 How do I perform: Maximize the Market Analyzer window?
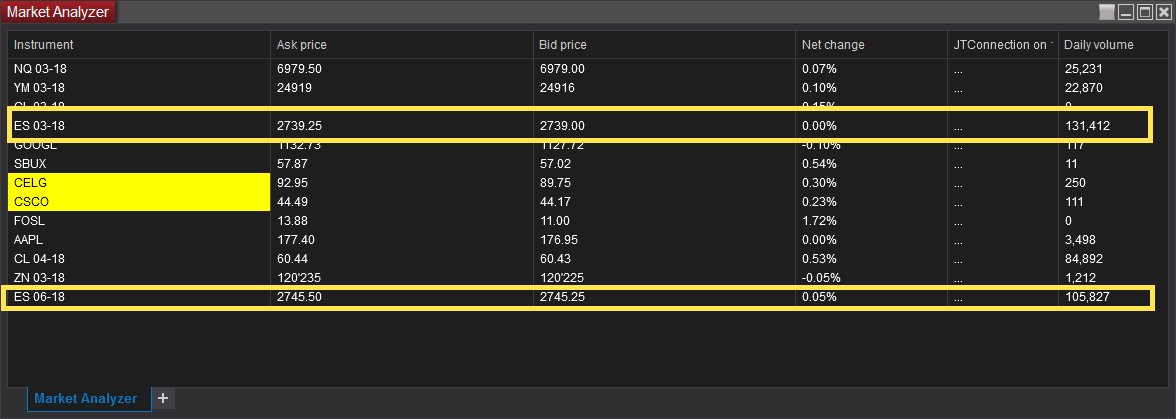1144,12
